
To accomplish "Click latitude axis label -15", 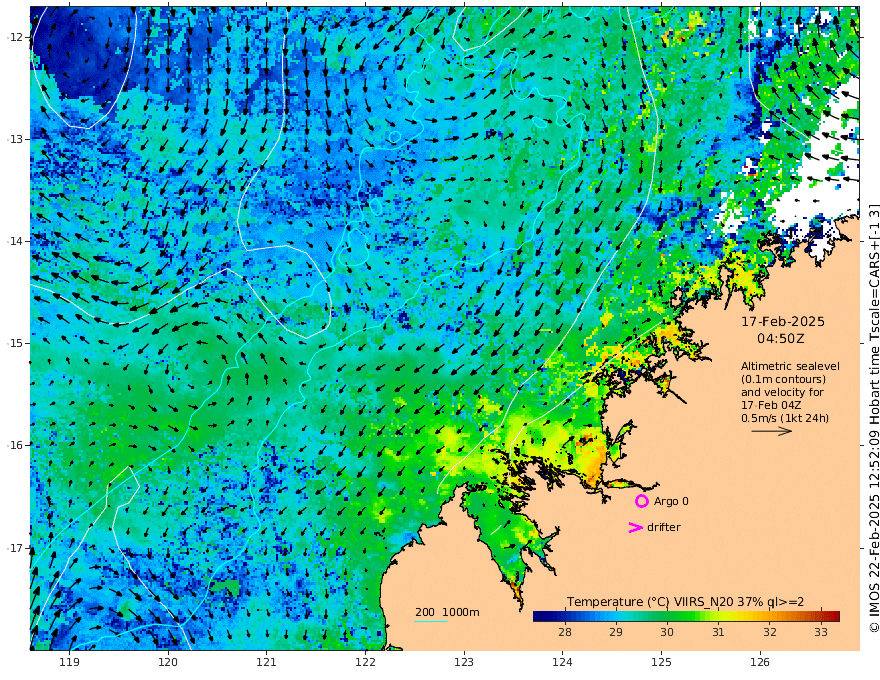I will click(15, 343).
